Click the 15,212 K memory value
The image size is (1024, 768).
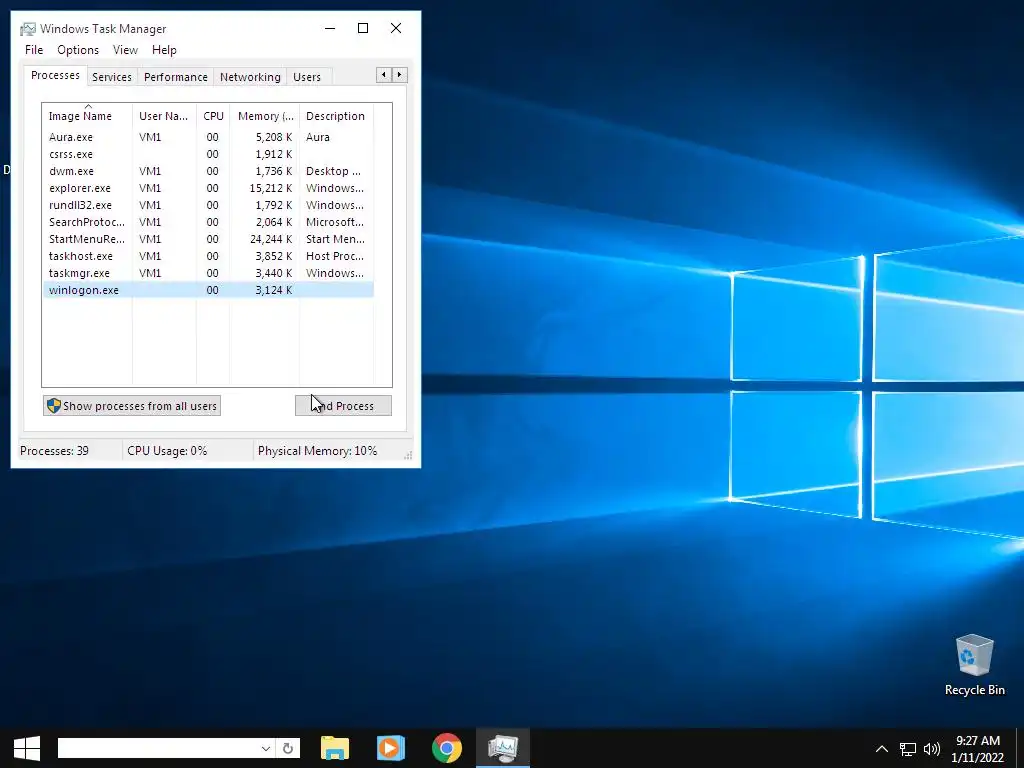click(x=271, y=188)
